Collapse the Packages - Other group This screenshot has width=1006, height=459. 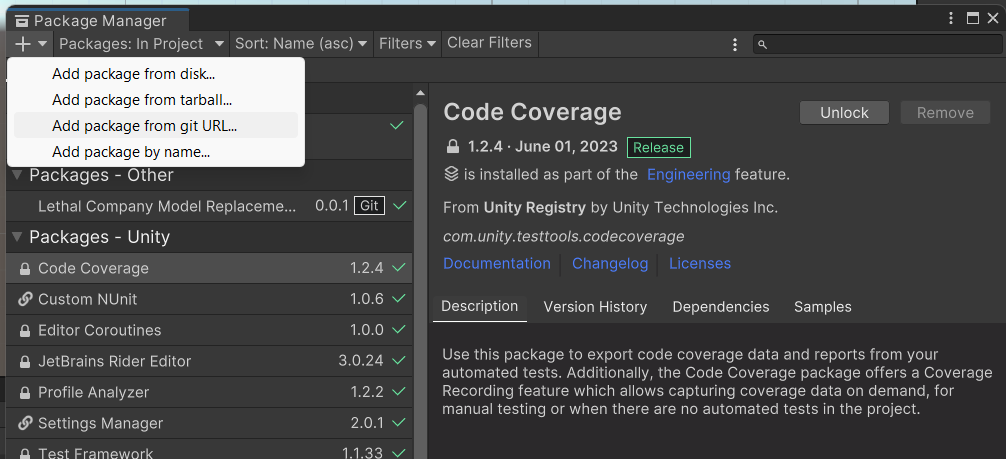point(17,176)
